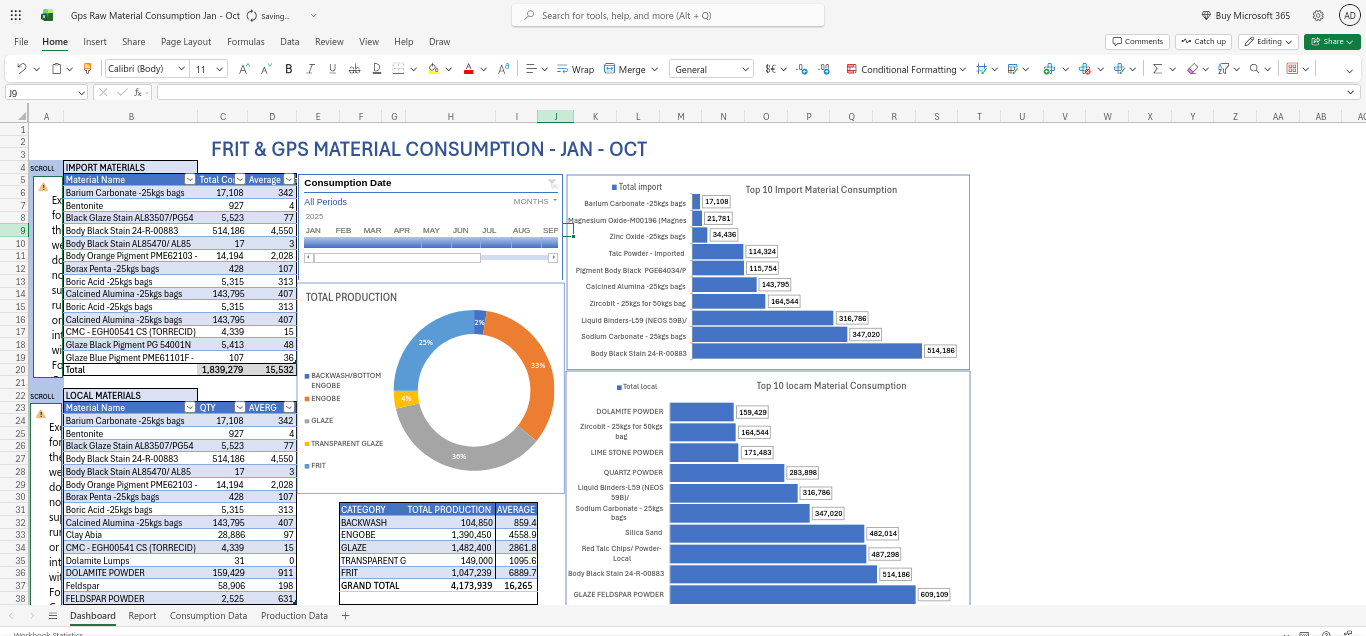Click the Undo arrow icon
1366x636 pixels.
(21, 69)
